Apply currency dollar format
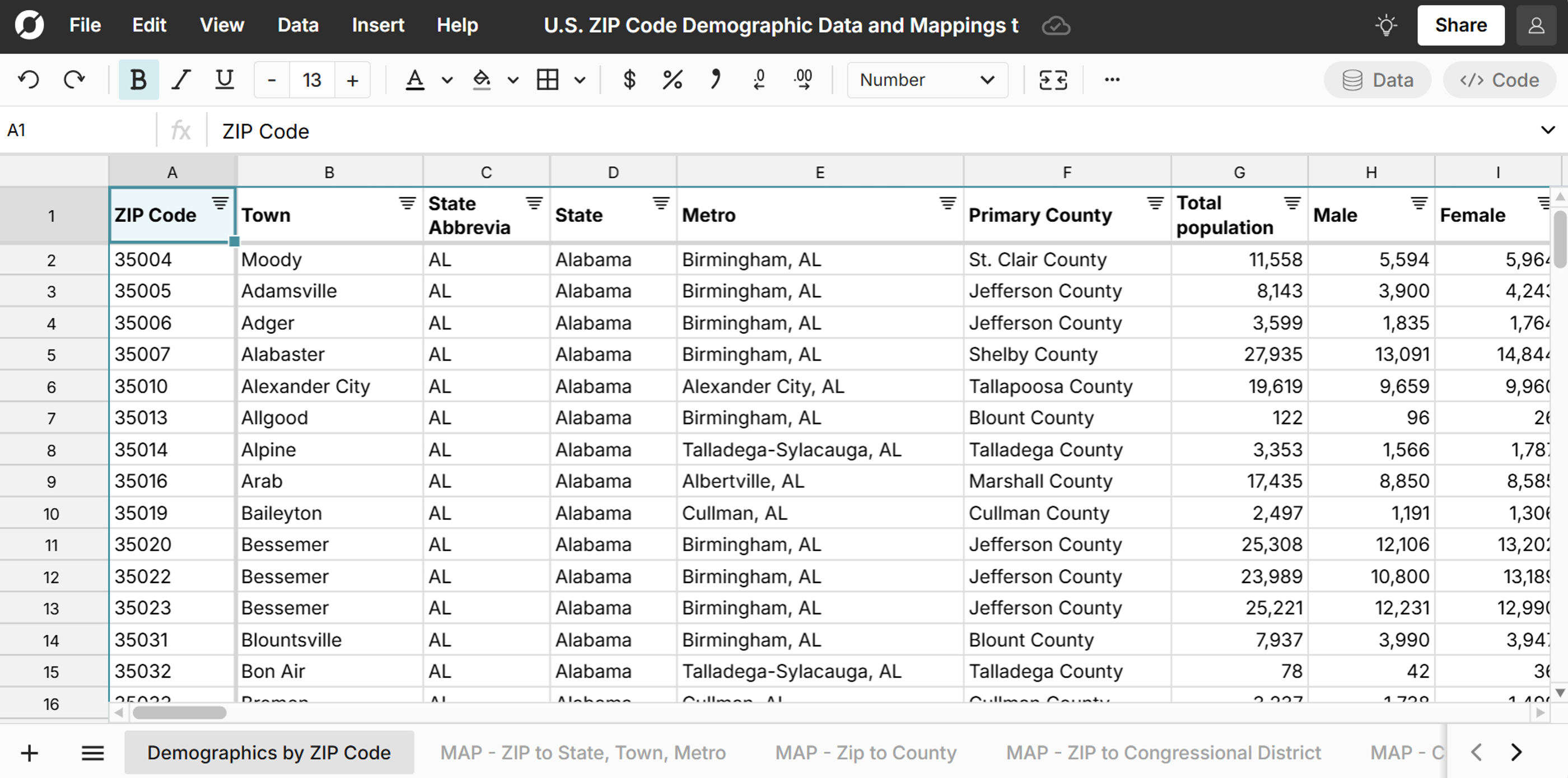 click(x=629, y=80)
